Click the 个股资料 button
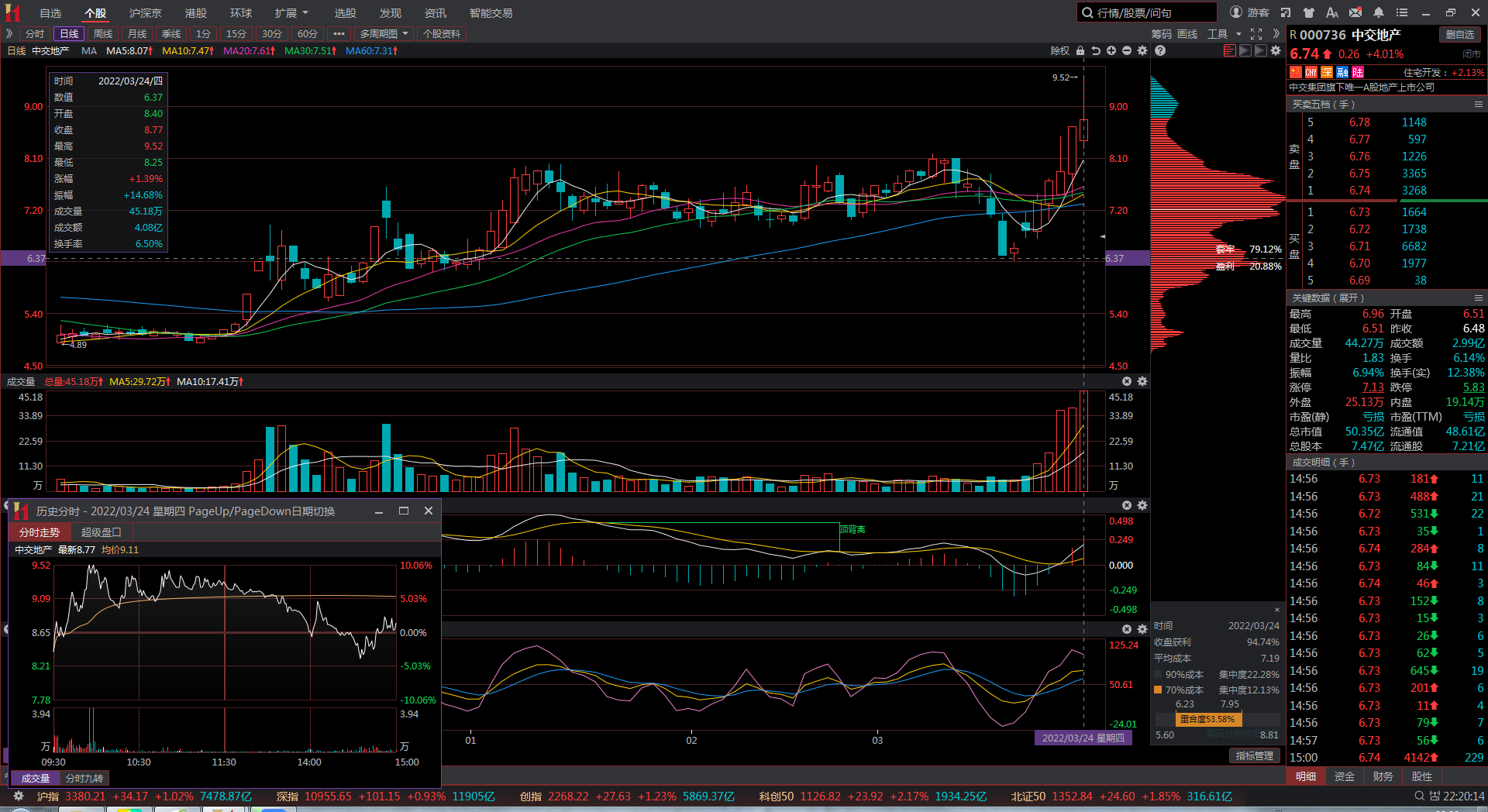The width and height of the screenshot is (1488, 812). 442,34
